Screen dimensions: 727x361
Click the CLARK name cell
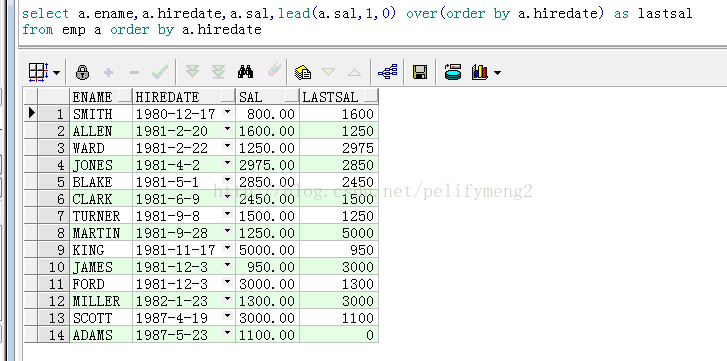point(101,199)
